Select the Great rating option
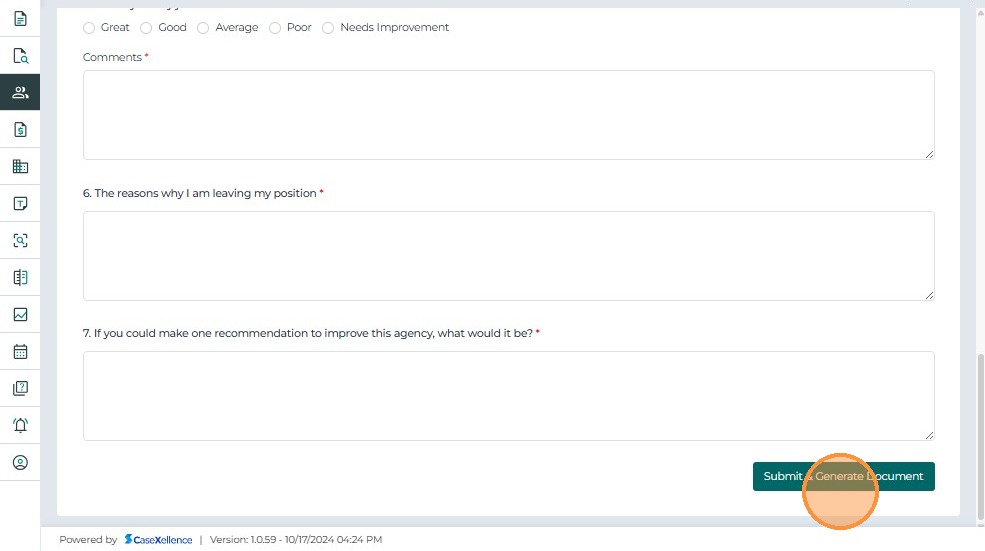The width and height of the screenshot is (985, 551). pos(89,28)
